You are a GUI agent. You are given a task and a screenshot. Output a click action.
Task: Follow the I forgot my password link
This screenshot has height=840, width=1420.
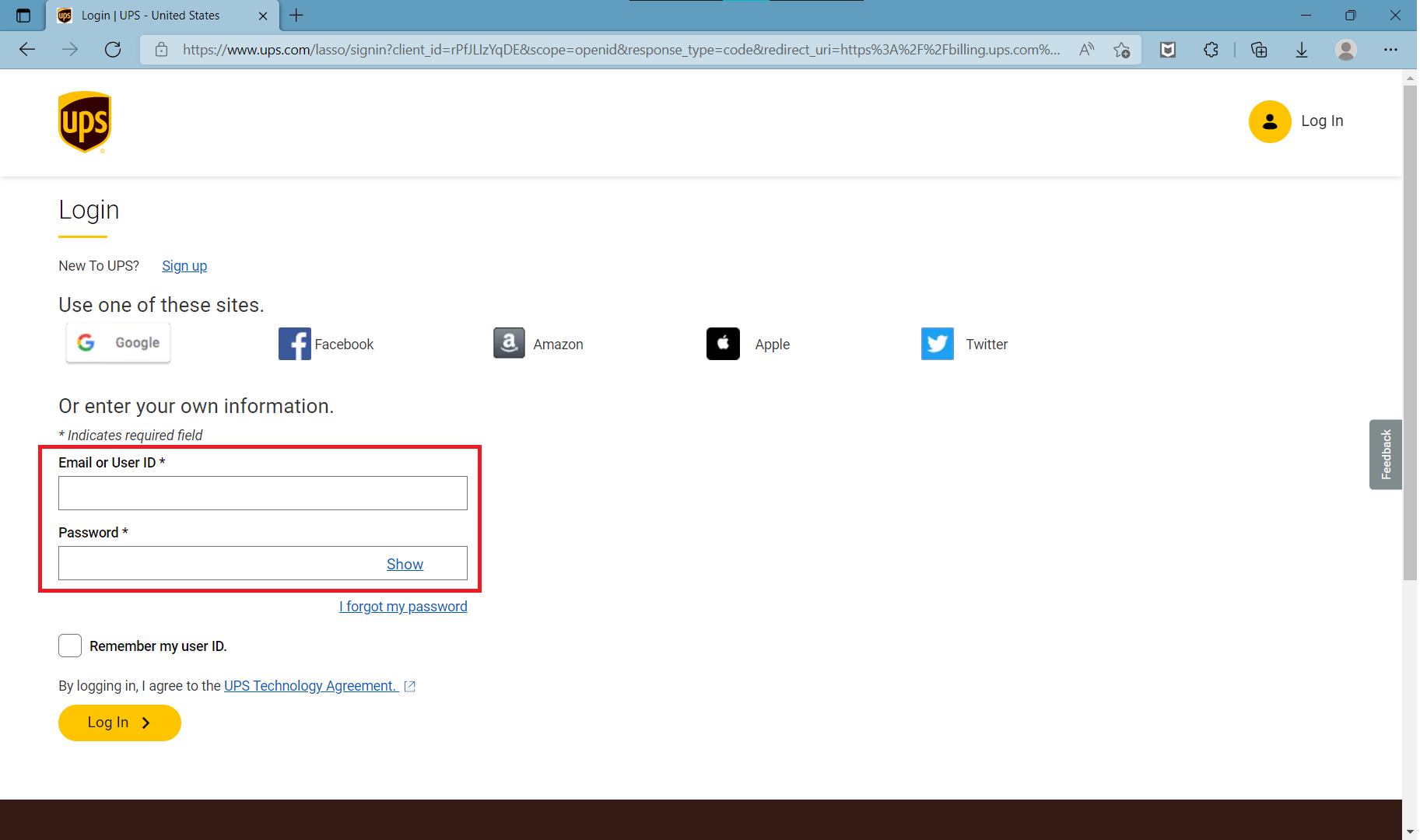pos(403,607)
